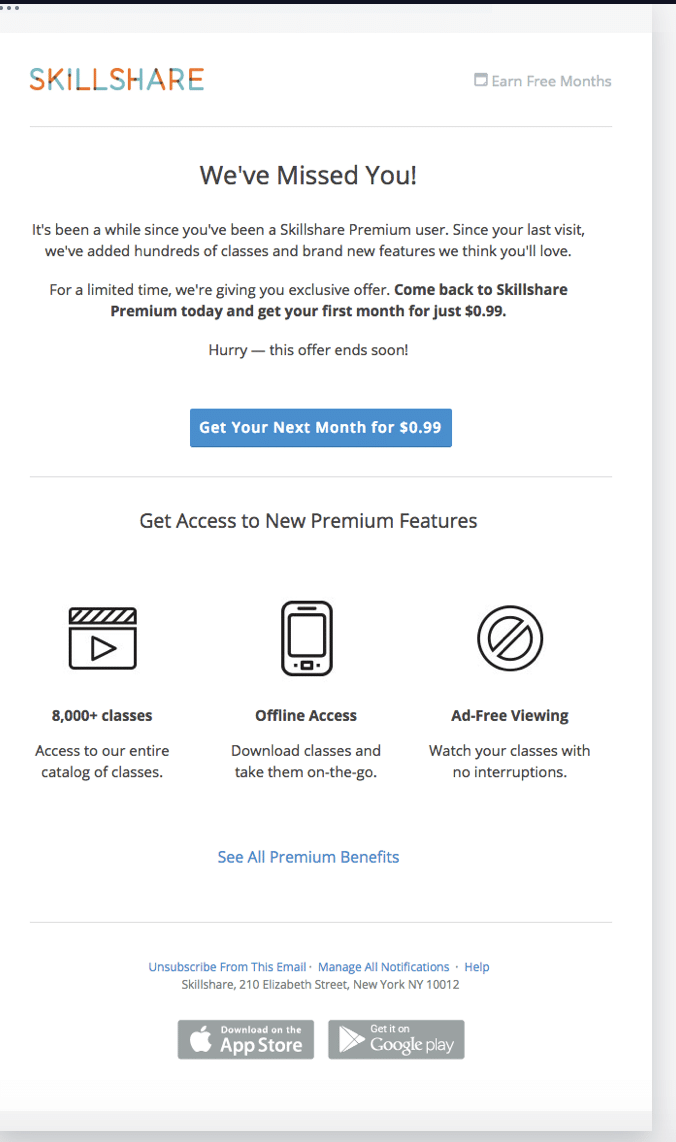The height and width of the screenshot is (1142, 676).
Task: Click "Get Access to New Premium Features" heading
Action: [x=308, y=521]
